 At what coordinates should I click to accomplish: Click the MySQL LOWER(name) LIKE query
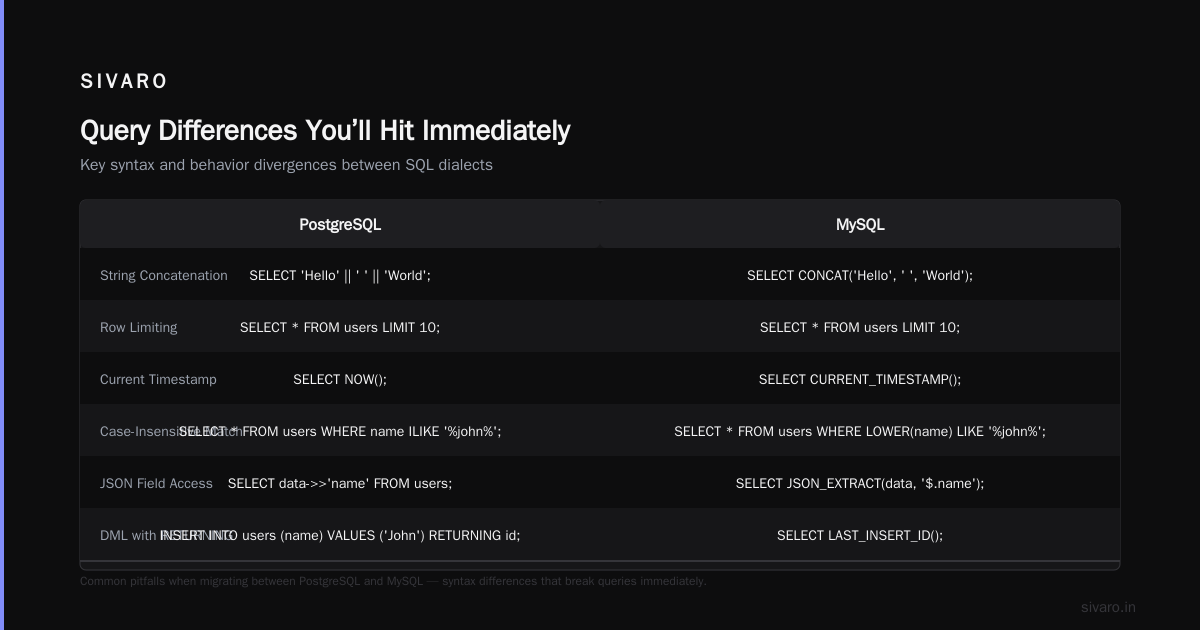click(860, 431)
